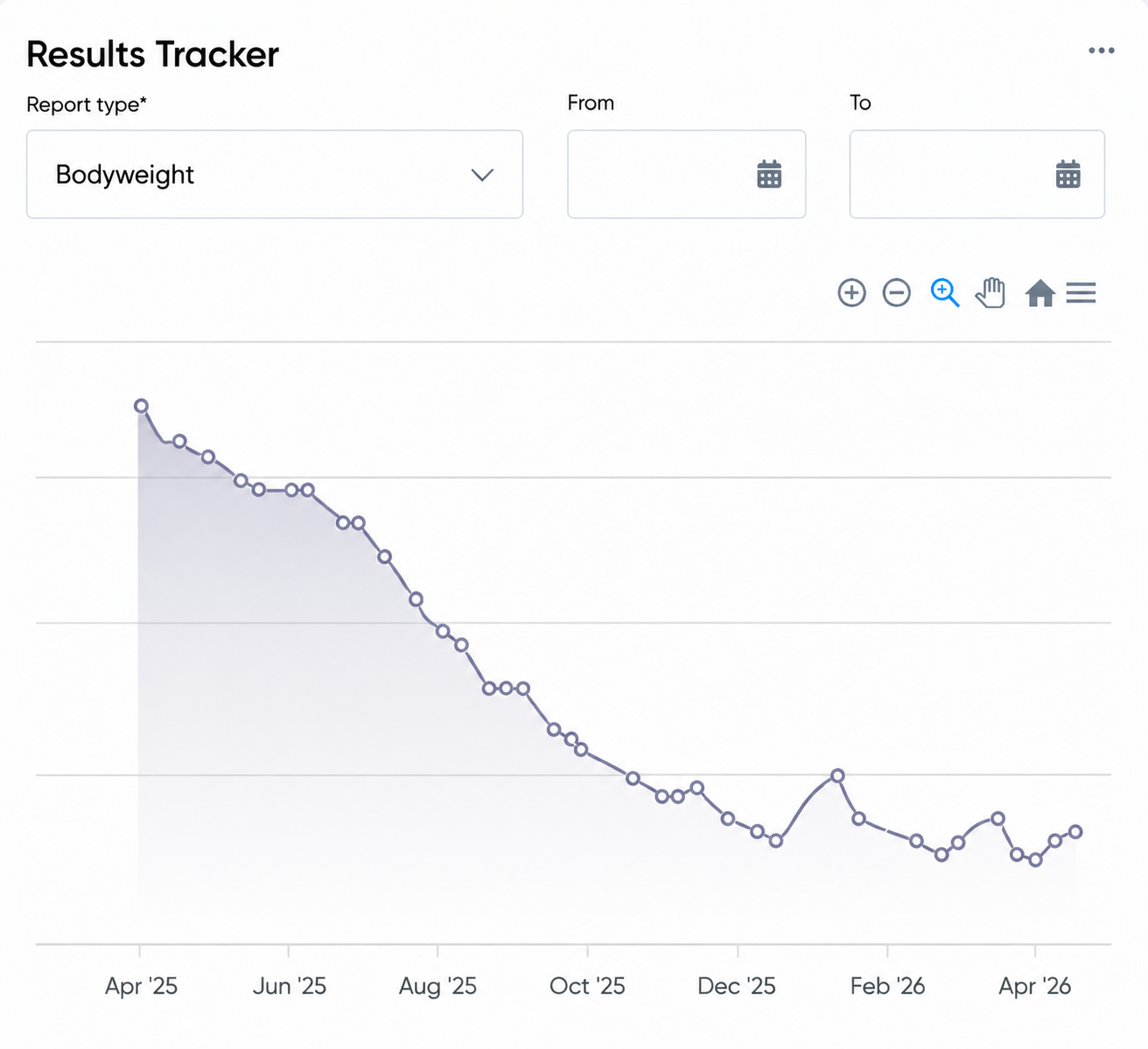This screenshot has height=1049, width=1148.
Task: Click the dropdown chevron arrow
Action: (x=482, y=175)
